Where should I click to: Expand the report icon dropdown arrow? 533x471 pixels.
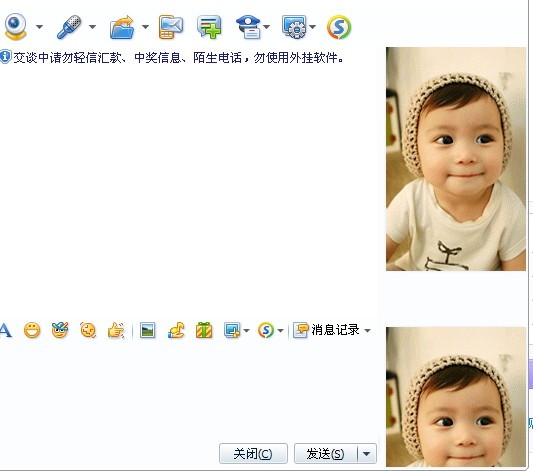[x=267, y=27]
